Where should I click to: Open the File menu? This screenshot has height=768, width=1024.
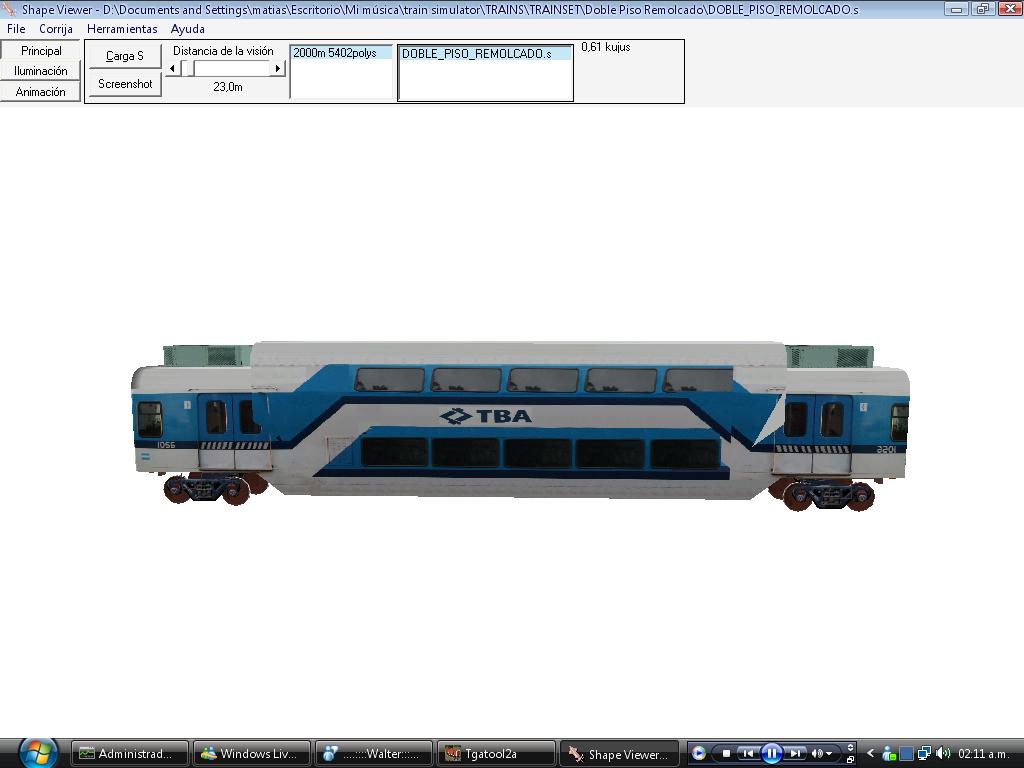pyautogui.click(x=16, y=29)
